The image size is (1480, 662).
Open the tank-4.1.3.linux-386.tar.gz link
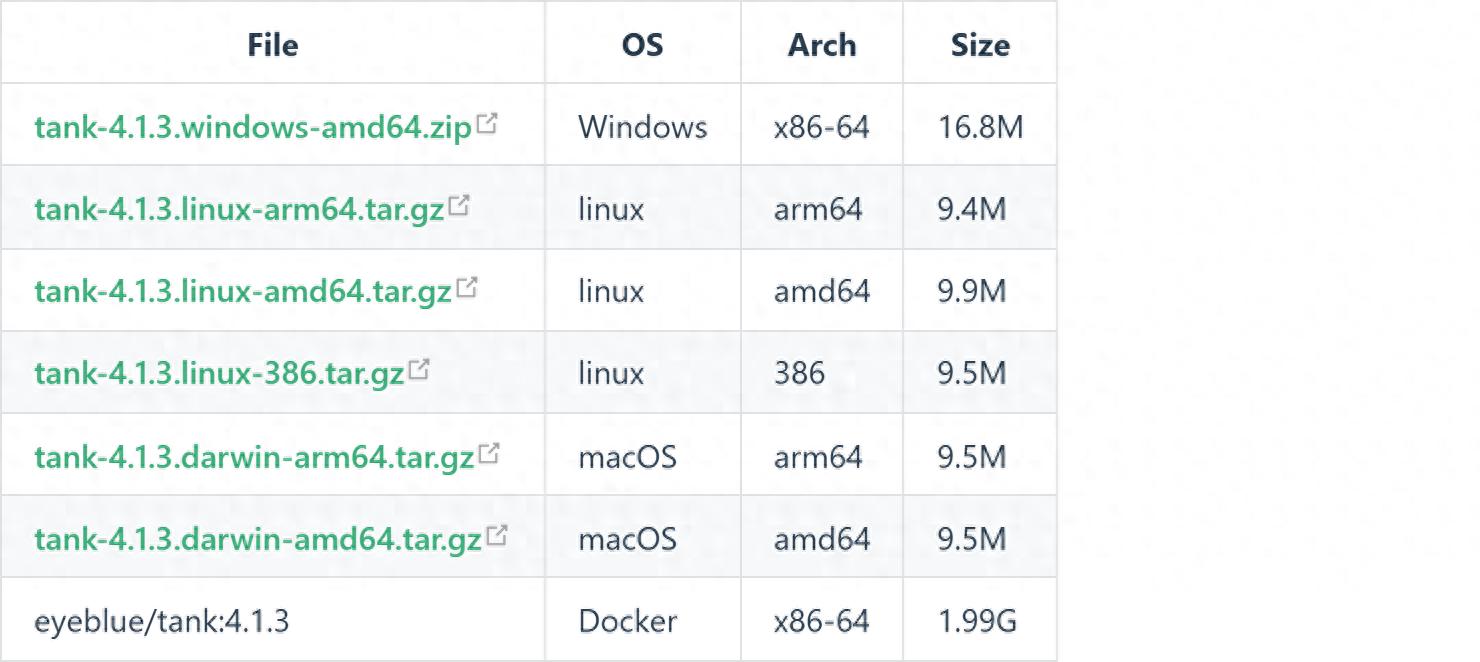tap(219, 374)
